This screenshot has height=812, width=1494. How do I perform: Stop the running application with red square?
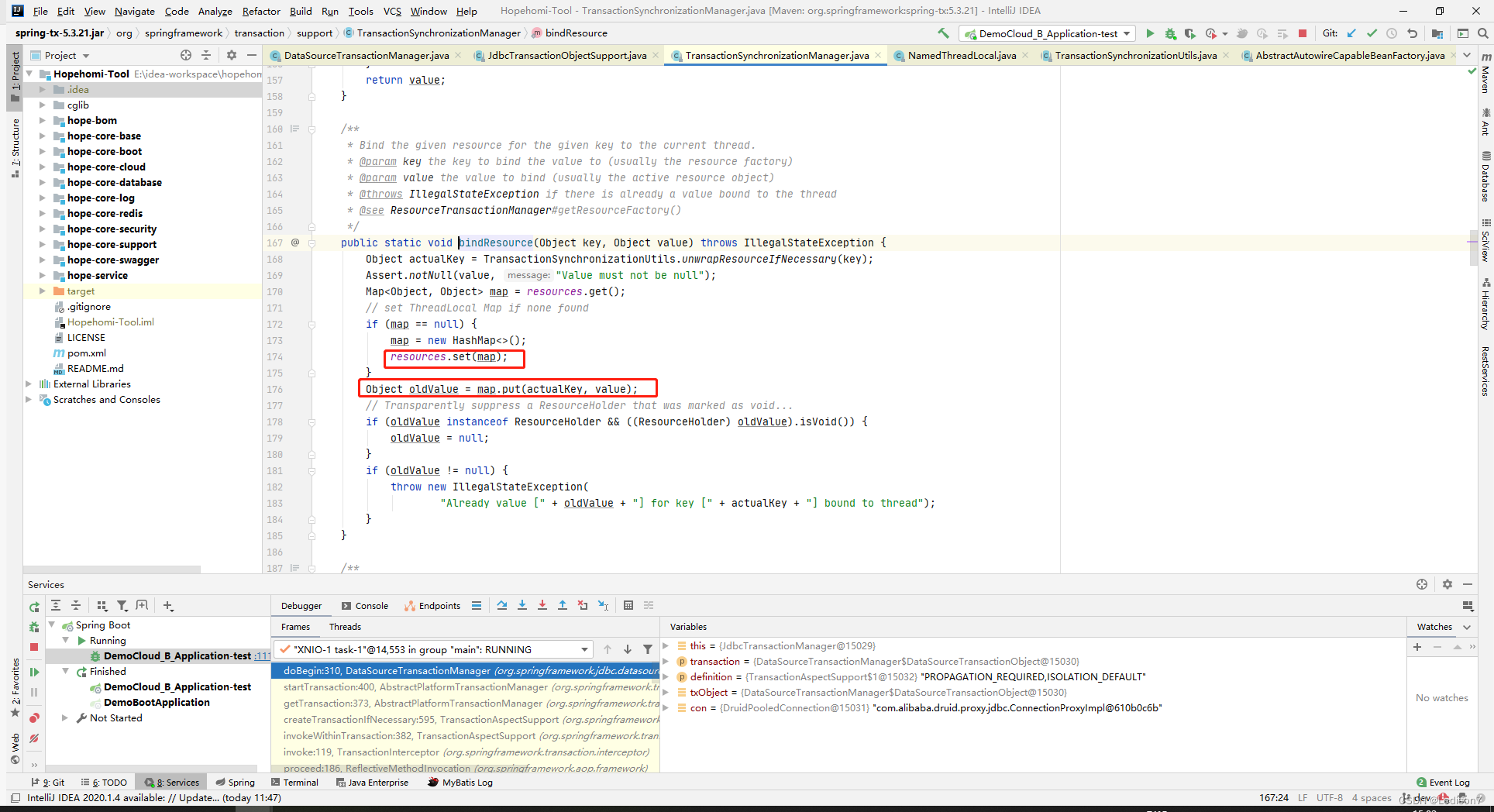tap(1303, 33)
